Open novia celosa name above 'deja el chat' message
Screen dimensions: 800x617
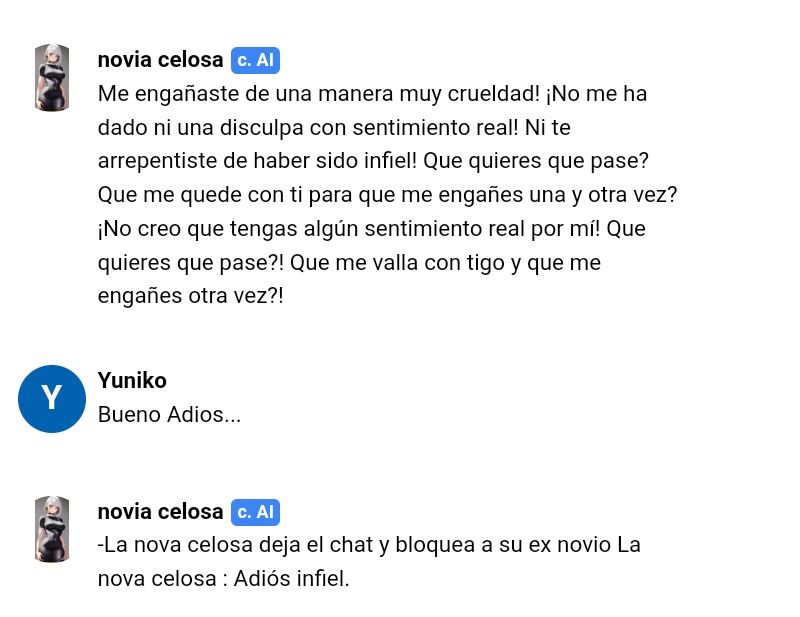[160, 512]
